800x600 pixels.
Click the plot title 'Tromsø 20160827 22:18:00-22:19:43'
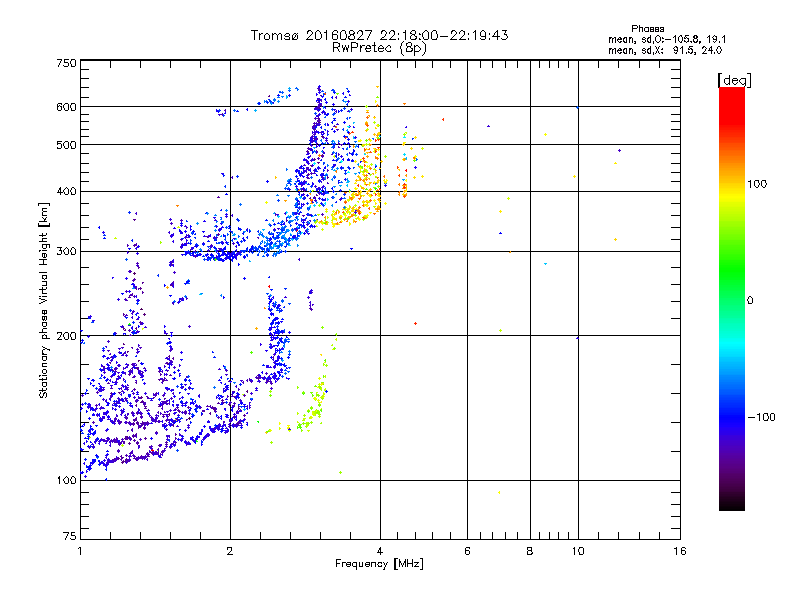click(379, 35)
